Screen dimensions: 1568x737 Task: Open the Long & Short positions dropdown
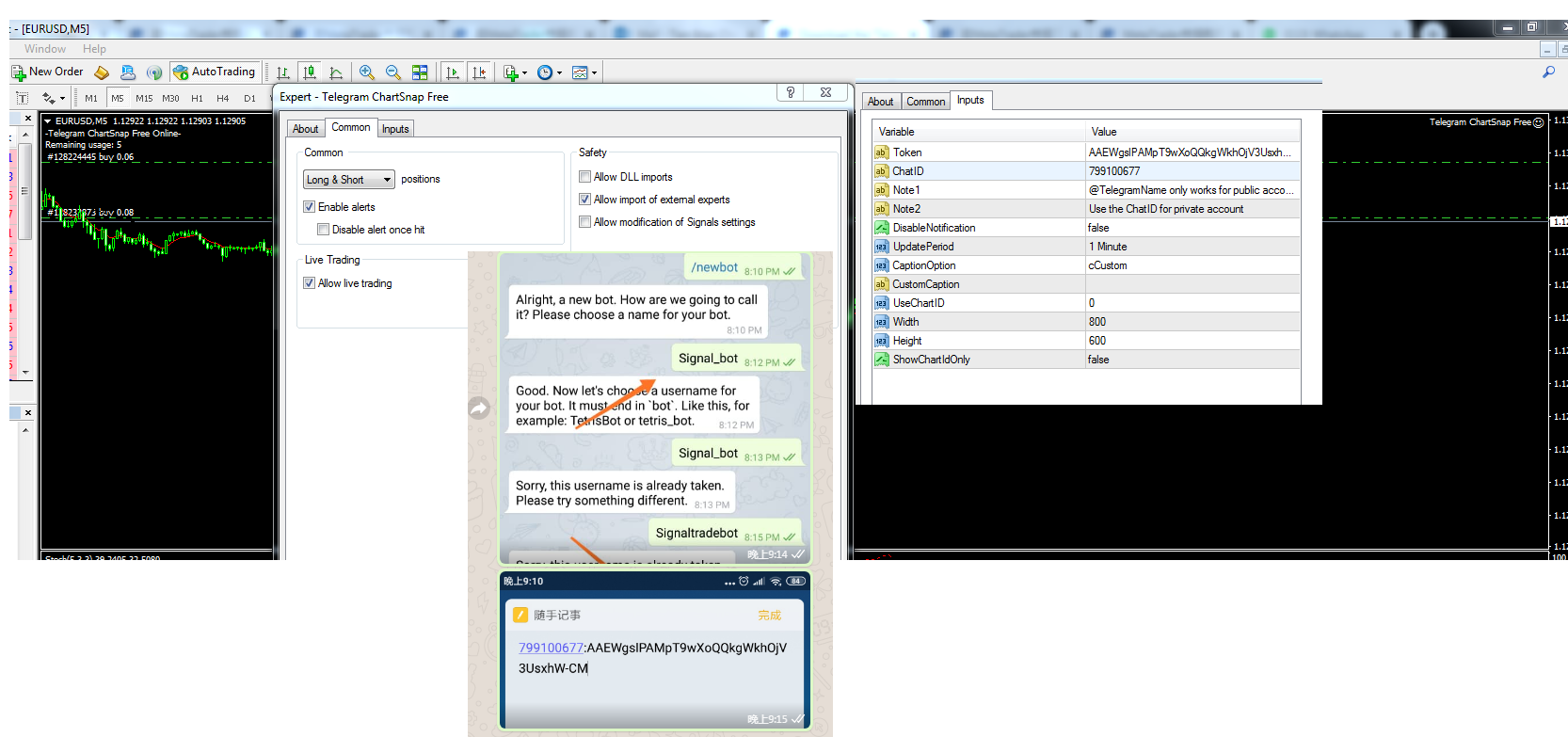pos(348,179)
